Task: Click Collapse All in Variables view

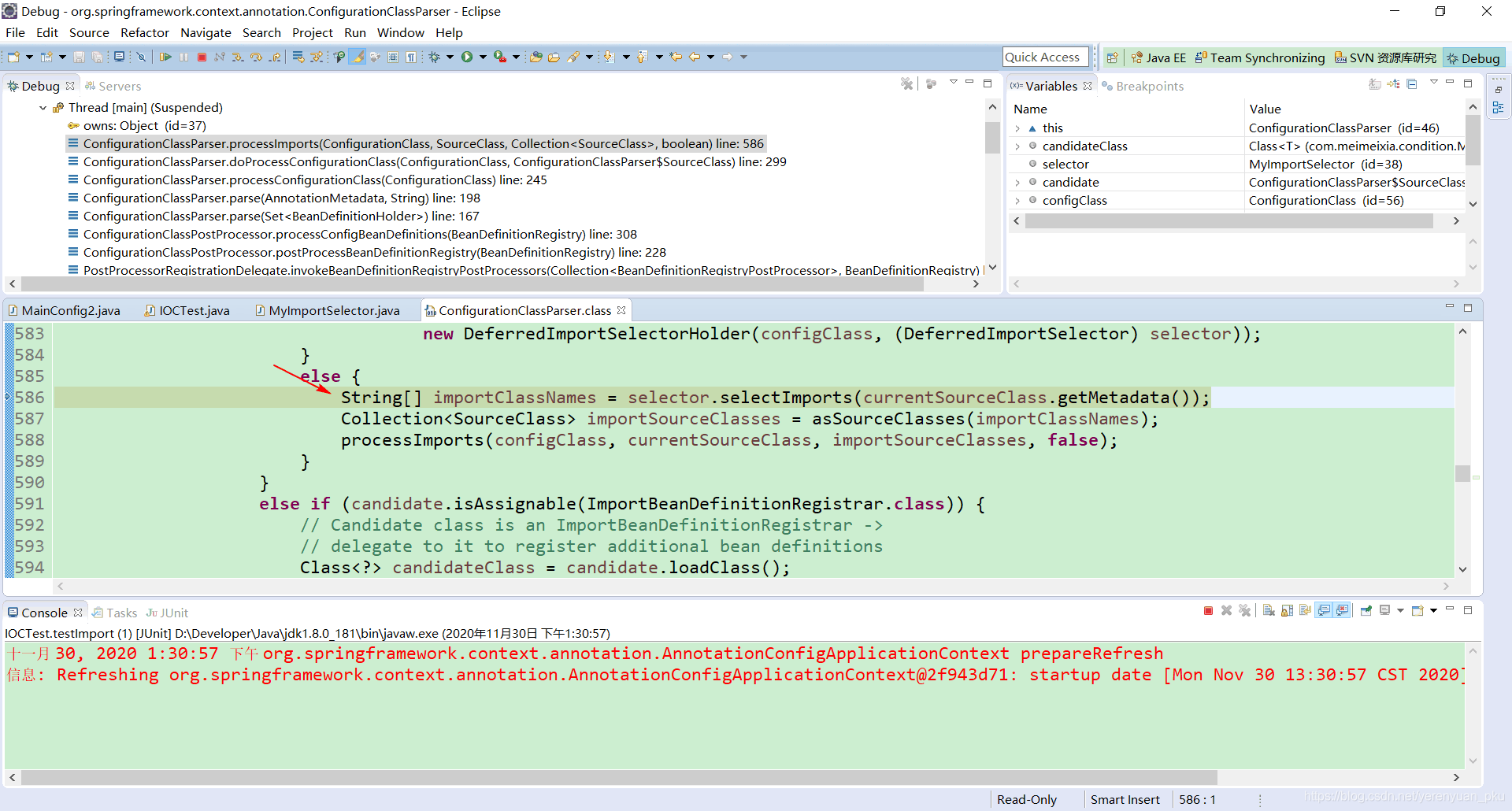Action: (x=1412, y=83)
